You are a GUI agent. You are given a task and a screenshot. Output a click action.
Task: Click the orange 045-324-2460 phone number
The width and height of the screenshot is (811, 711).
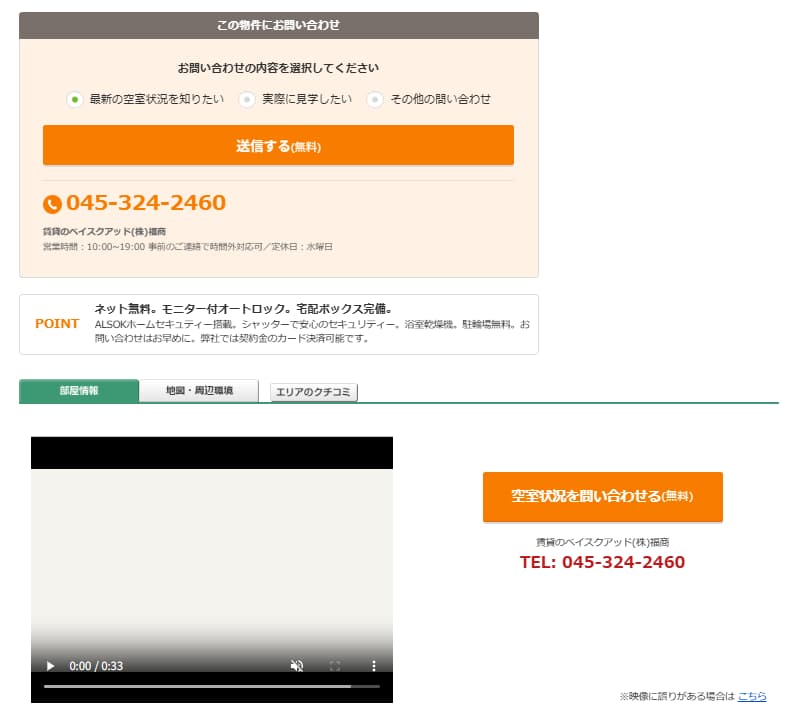[146, 203]
